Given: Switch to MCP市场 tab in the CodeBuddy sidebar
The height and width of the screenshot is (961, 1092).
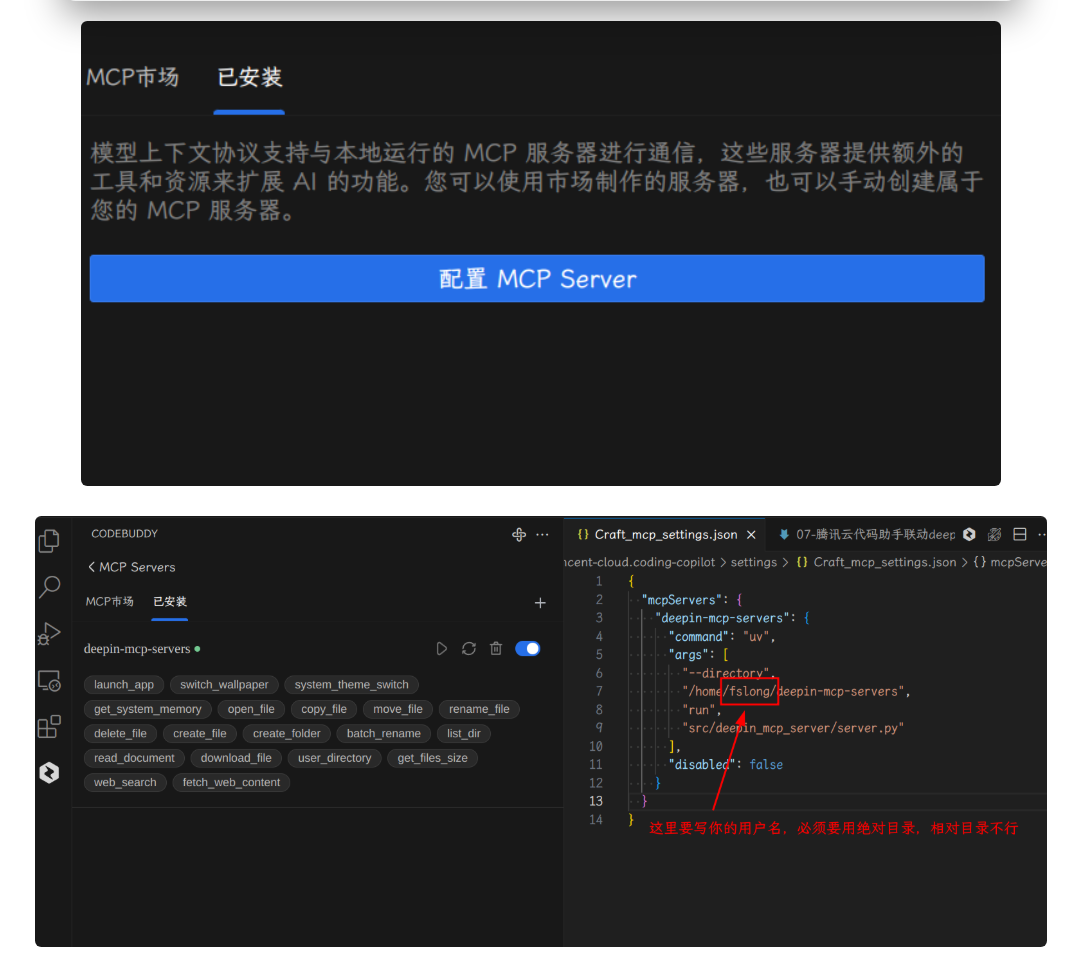Looking at the screenshot, I should [x=109, y=601].
